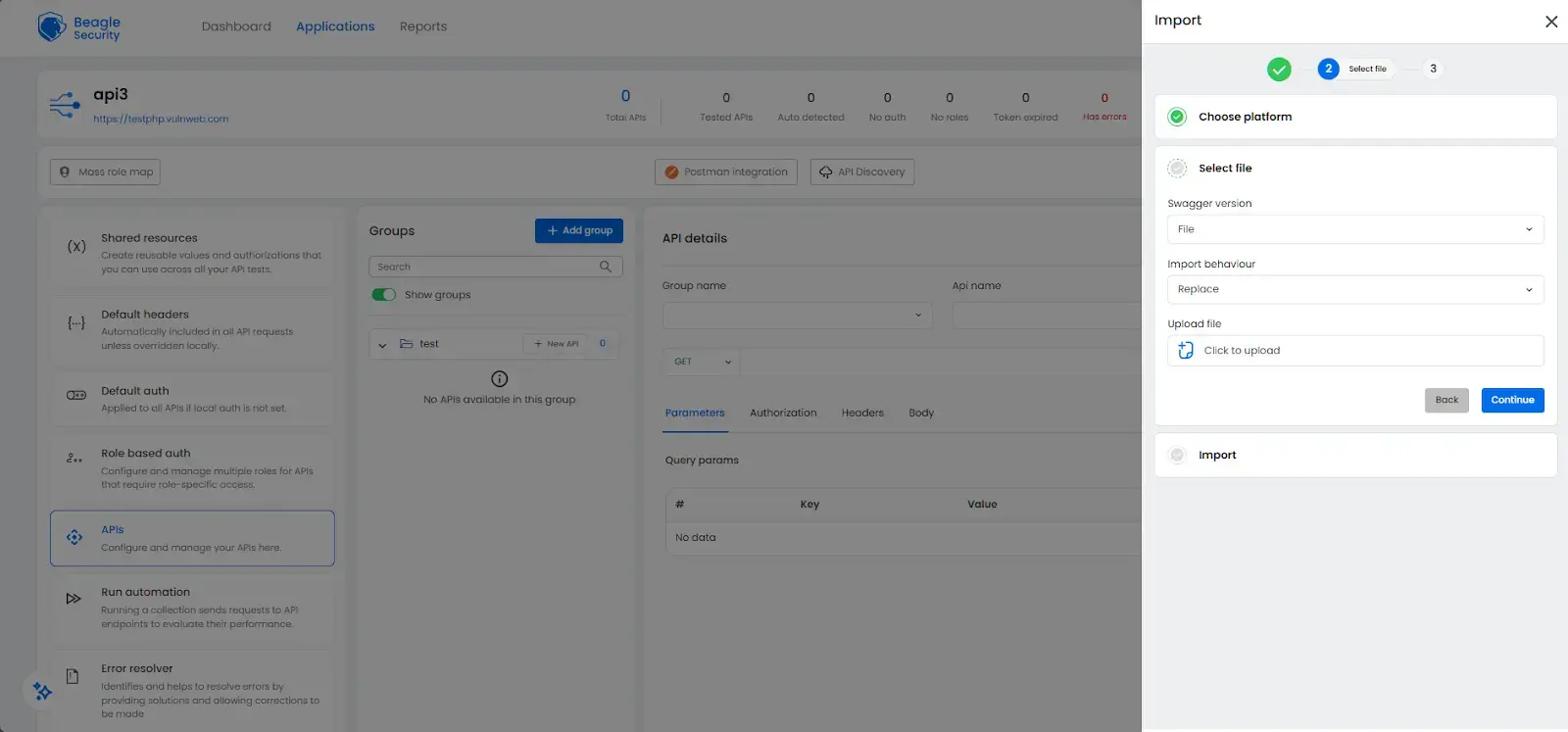Image resolution: width=1568 pixels, height=732 pixels.
Task: Switch to the Body tab
Action: (x=921, y=413)
